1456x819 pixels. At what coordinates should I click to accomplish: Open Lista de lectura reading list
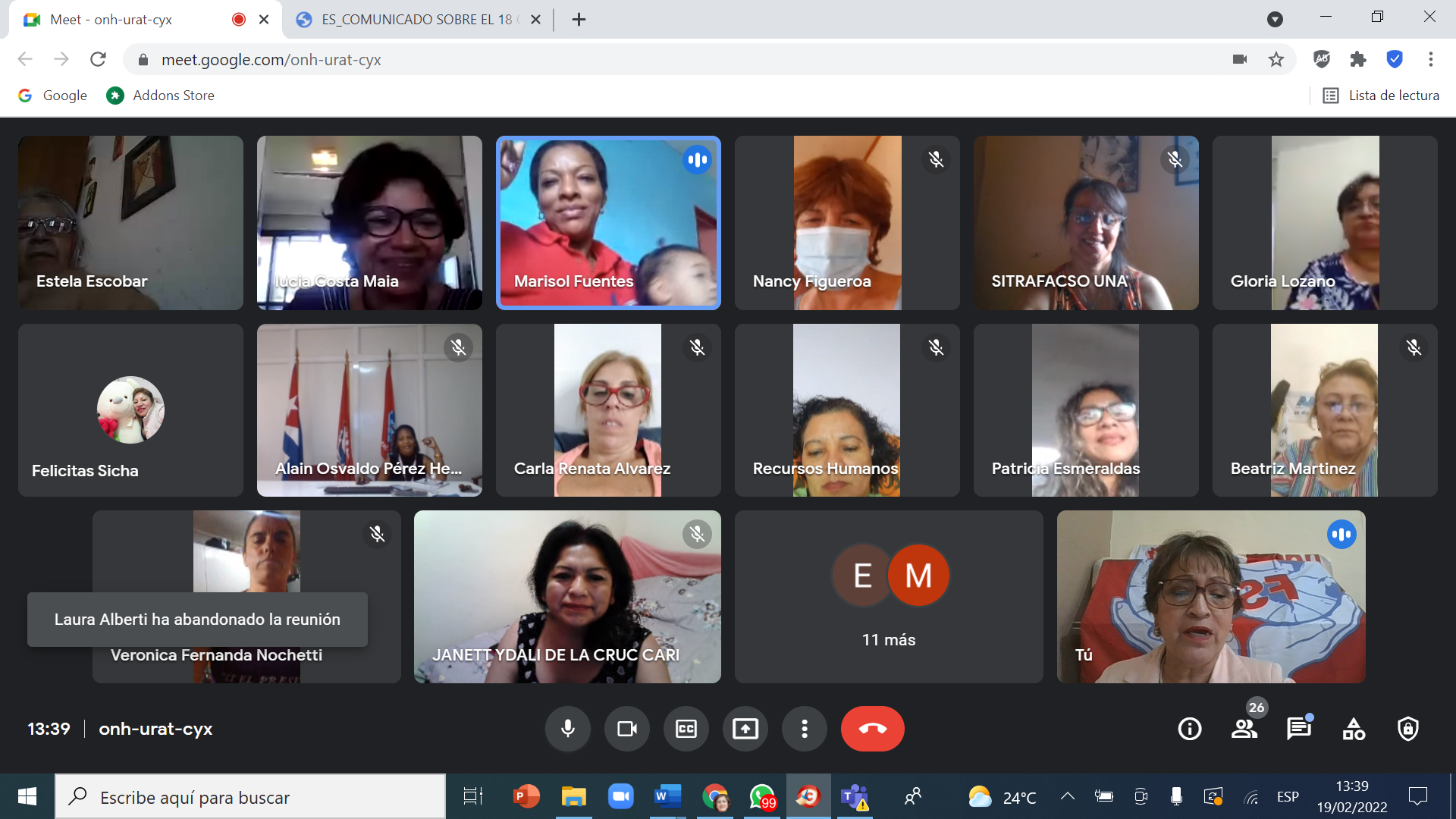[1381, 96]
